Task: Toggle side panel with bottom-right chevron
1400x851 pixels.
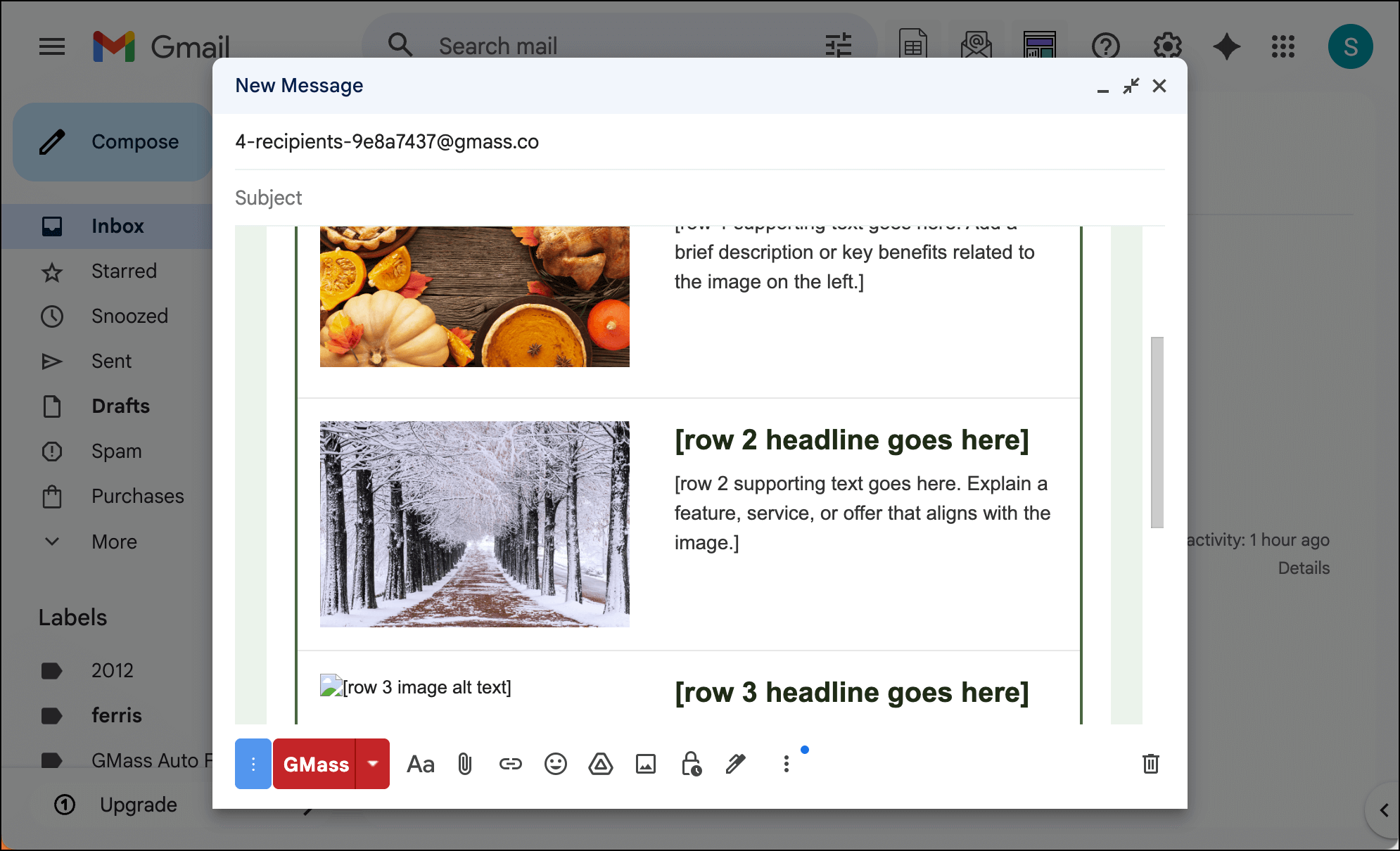Action: [1383, 810]
